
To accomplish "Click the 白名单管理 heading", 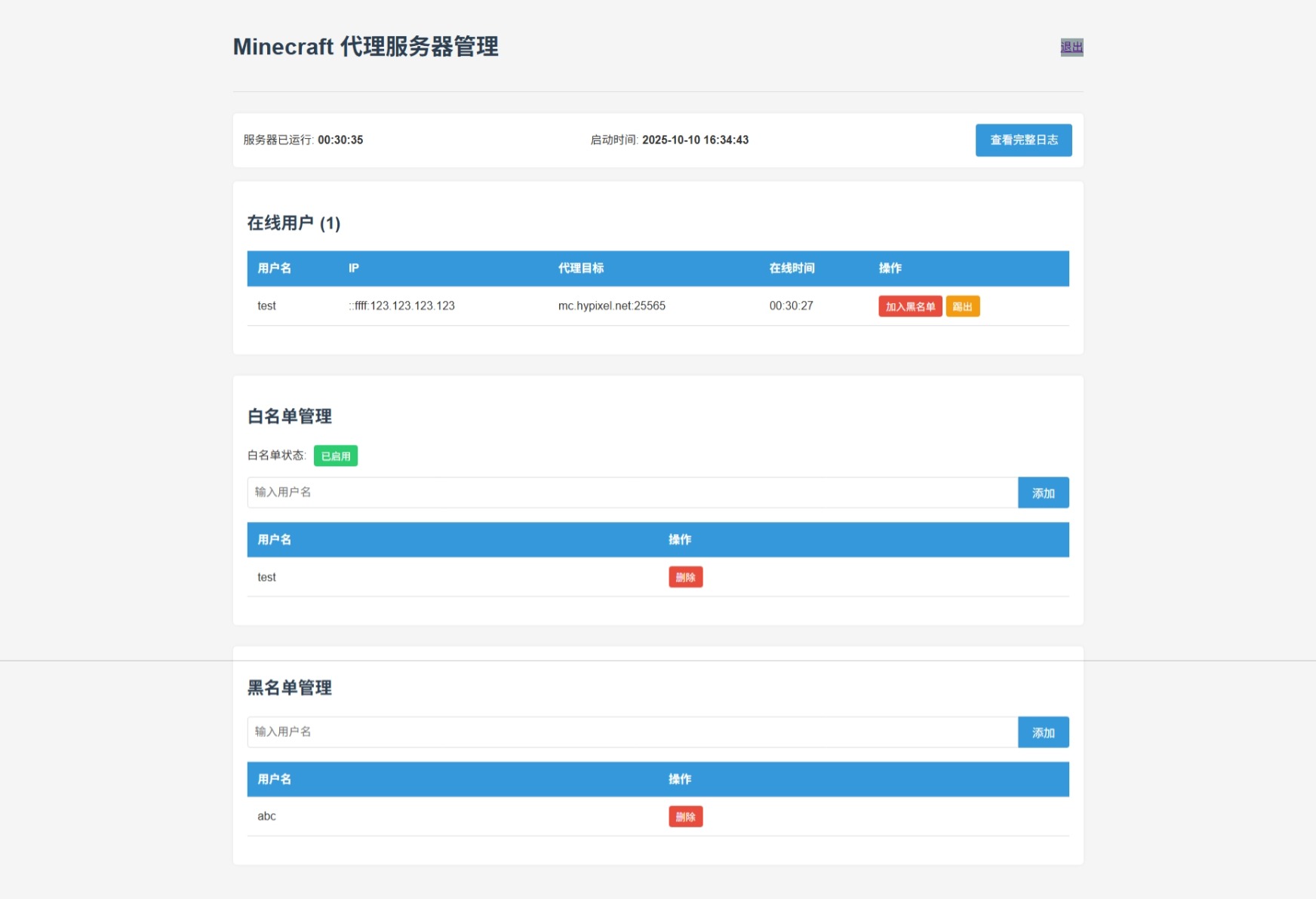I will [x=290, y=416].
